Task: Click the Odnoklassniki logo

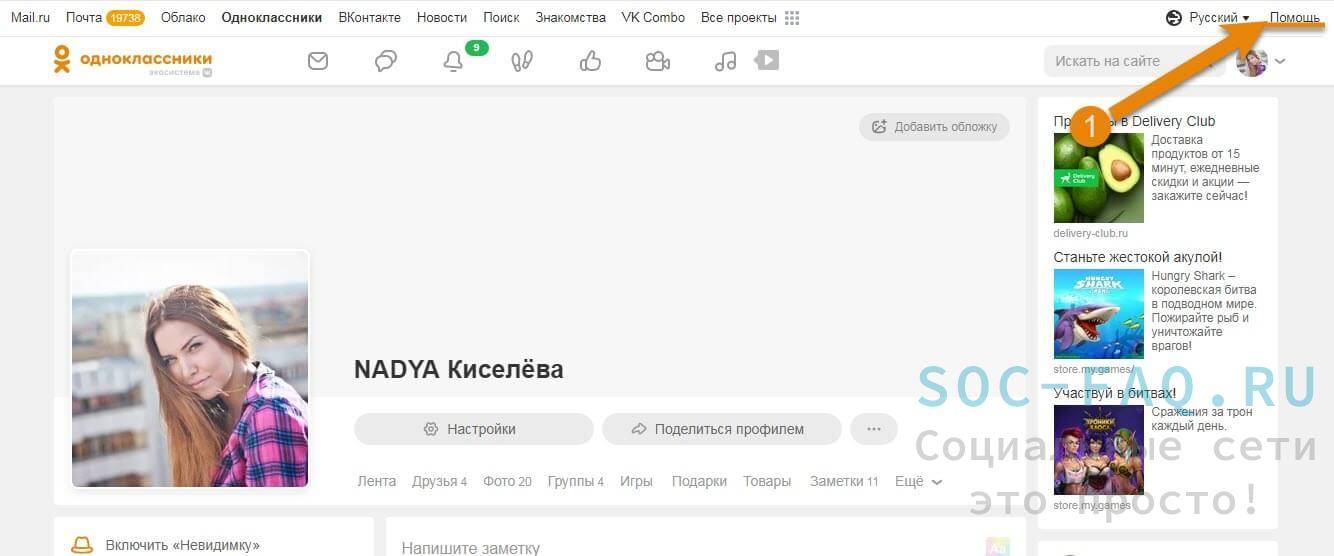Action: tap(132, 60)
